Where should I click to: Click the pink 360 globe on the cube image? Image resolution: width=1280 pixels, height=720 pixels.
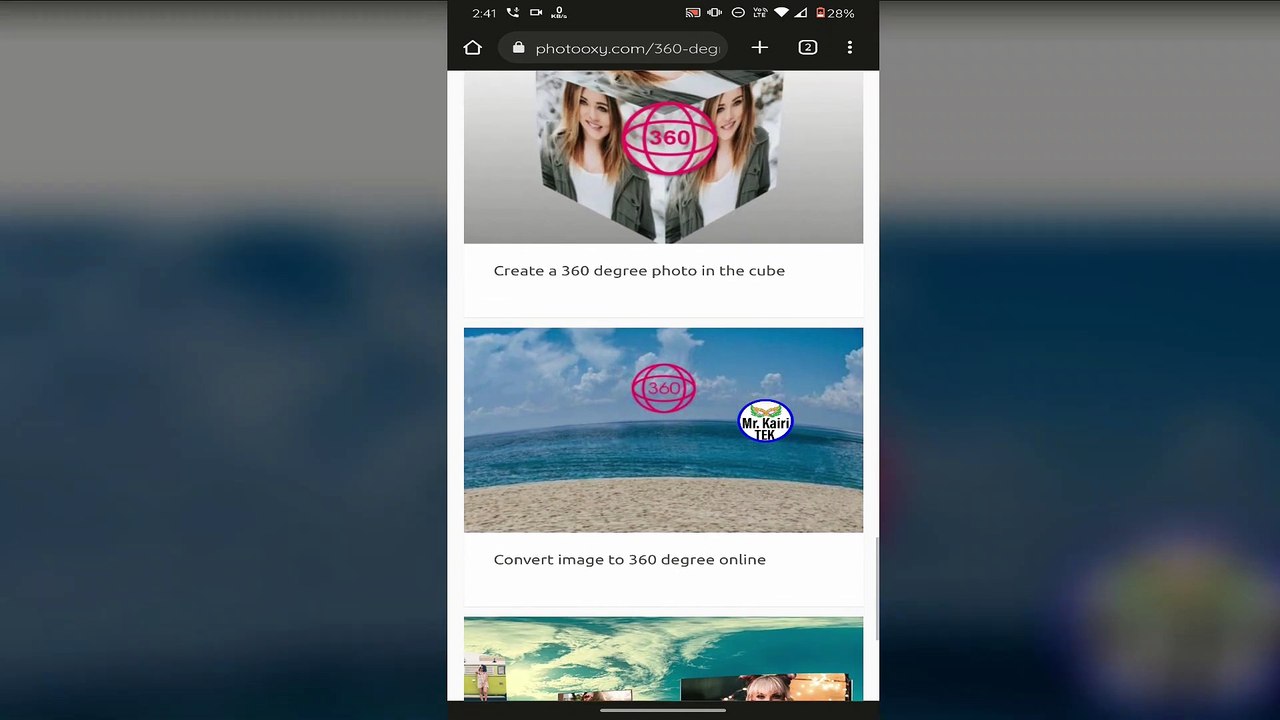point(669,138)
